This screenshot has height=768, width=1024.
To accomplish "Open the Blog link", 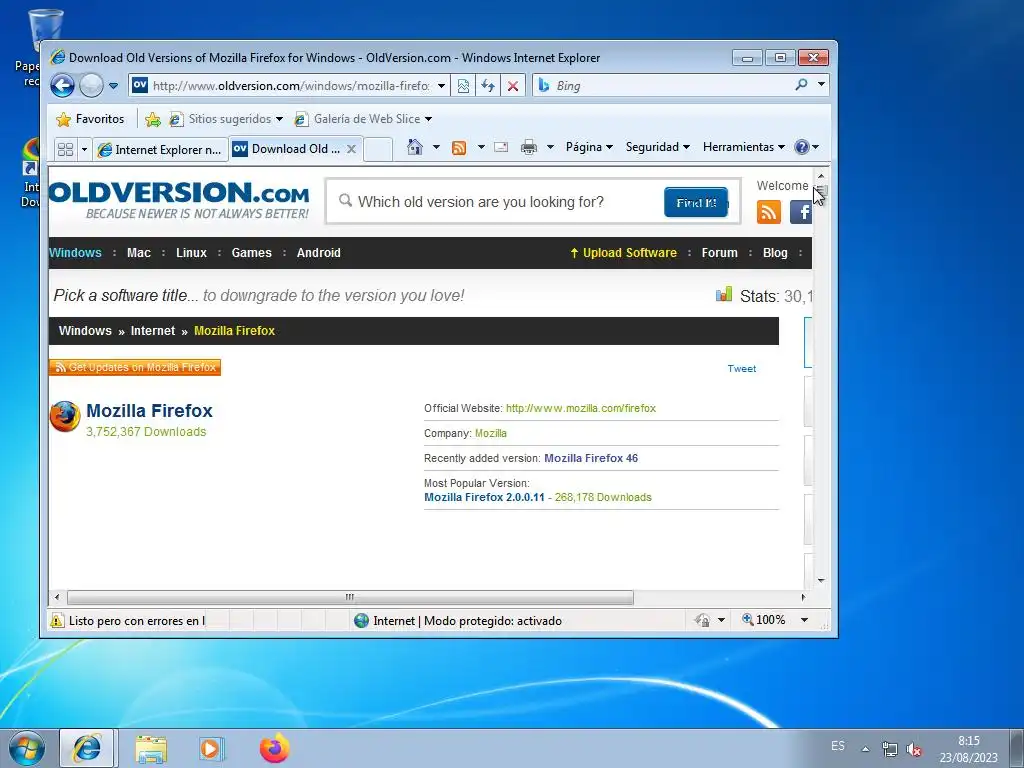I will coord(775,253).
